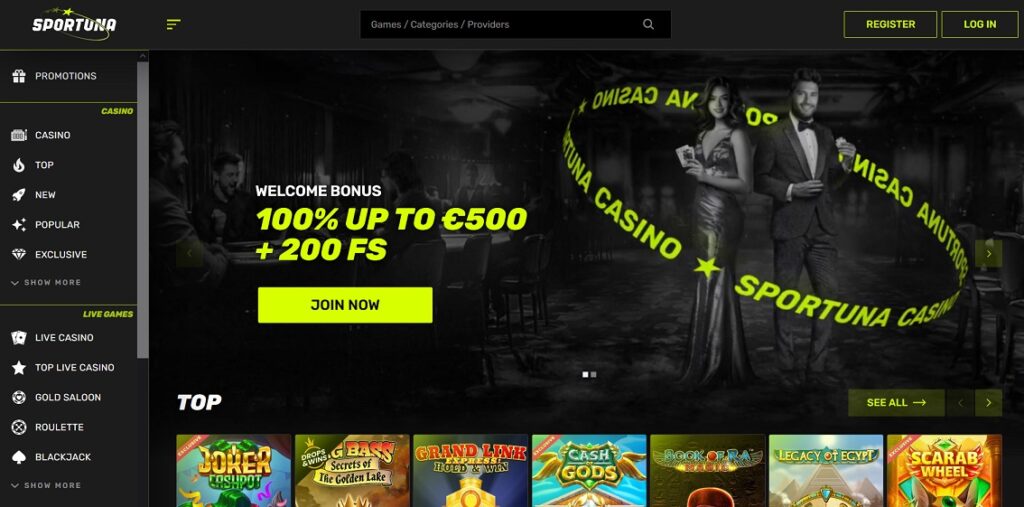Expand Show More under Casino section

pyautogui.click(x=46, y=283)
